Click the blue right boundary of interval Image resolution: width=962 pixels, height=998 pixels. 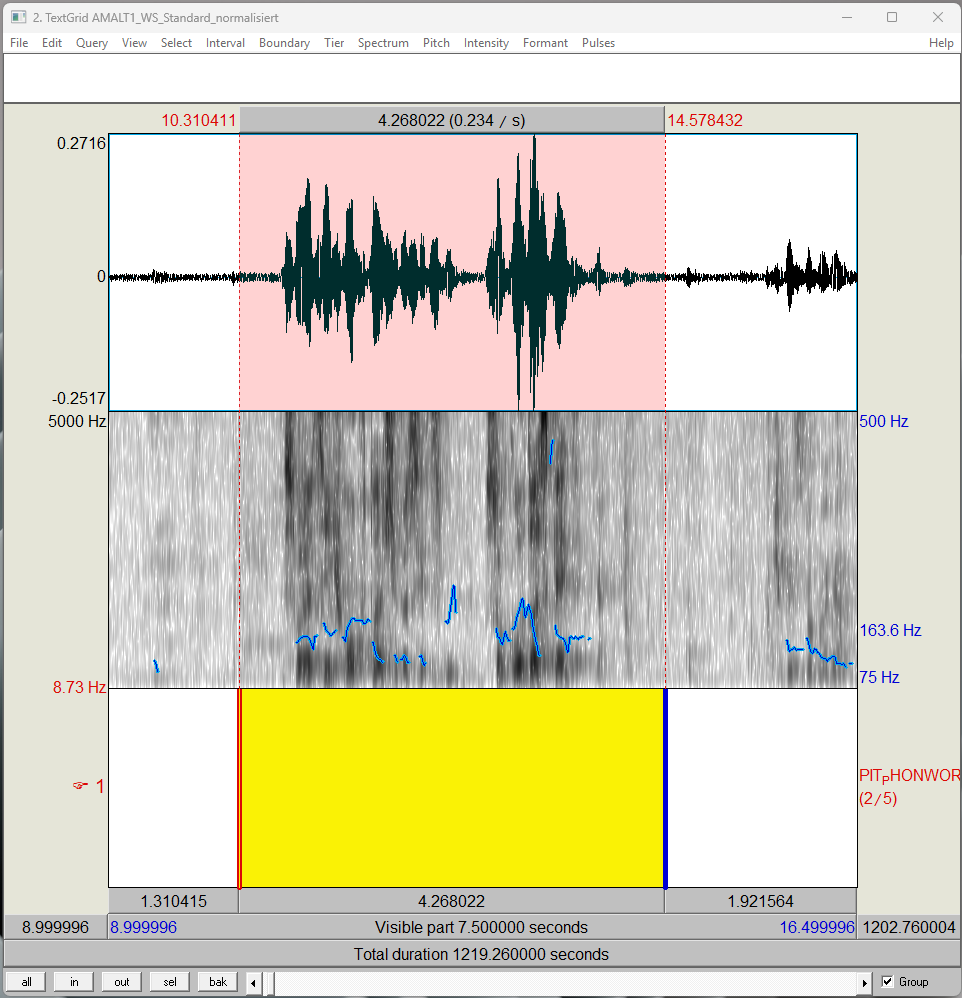[x=665, y=787]
